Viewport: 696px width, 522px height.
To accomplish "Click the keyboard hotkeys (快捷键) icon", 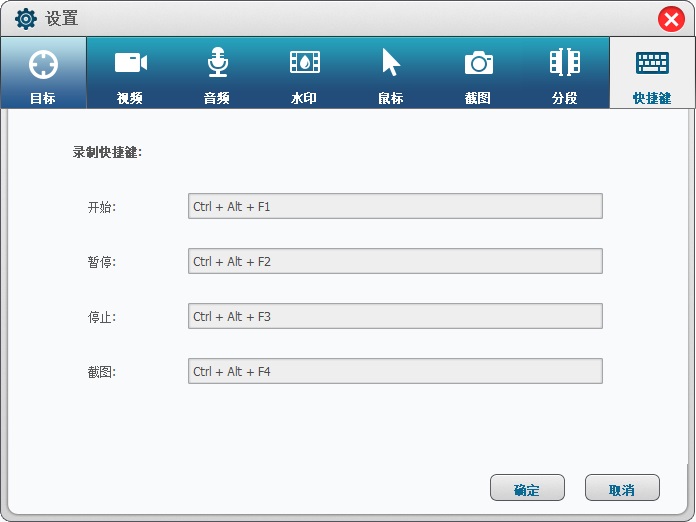I will [652, 63].
